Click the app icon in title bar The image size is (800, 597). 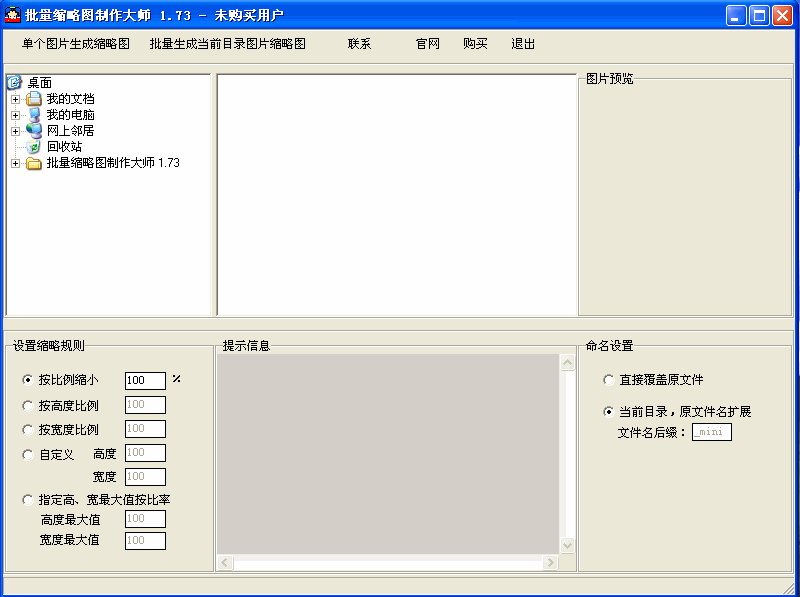(13, 15)
